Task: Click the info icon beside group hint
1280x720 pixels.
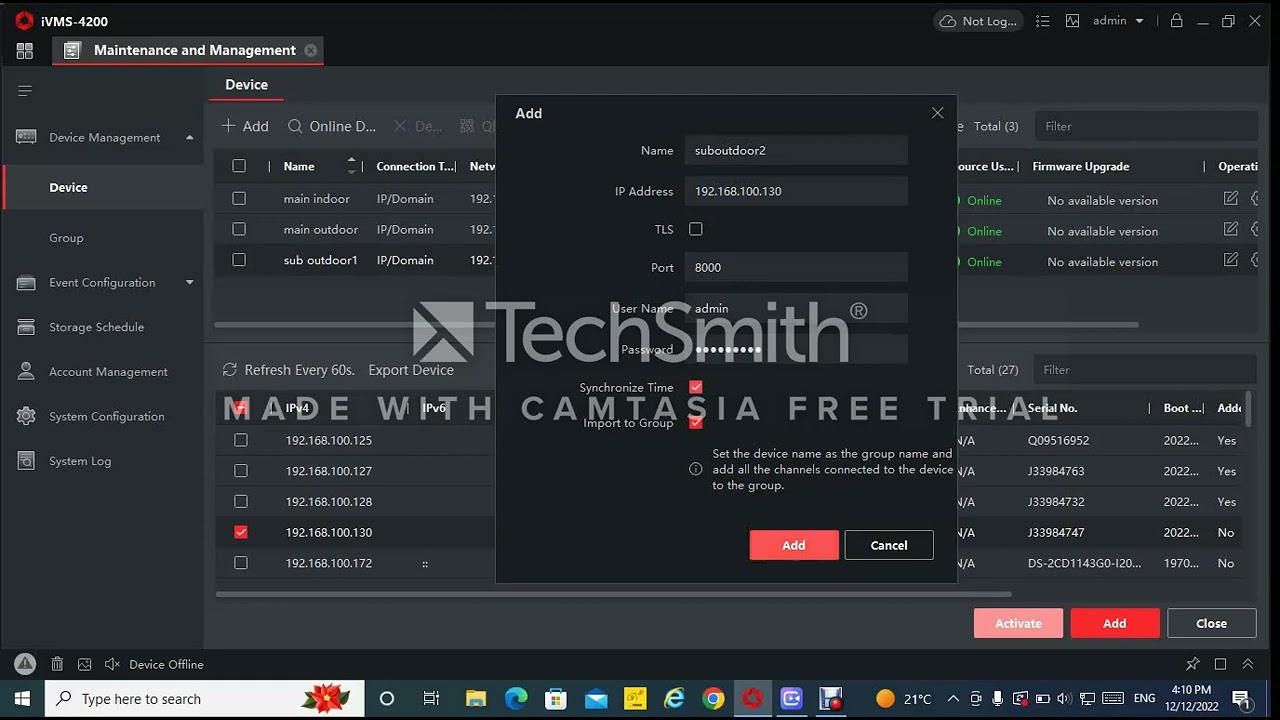Action: [696, 469]
